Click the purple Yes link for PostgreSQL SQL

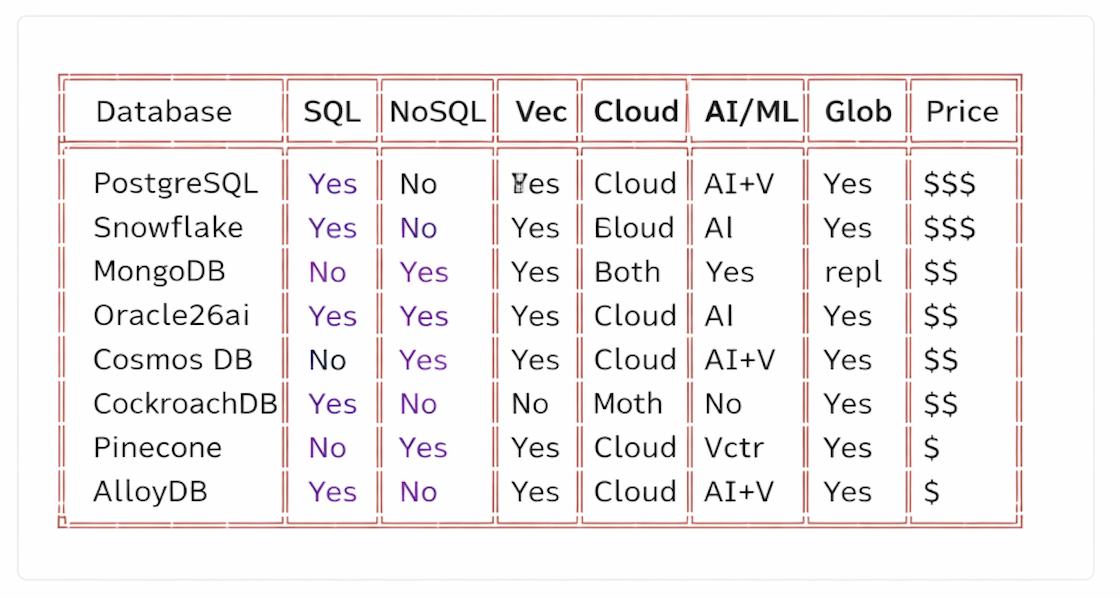tap(332, 184)
